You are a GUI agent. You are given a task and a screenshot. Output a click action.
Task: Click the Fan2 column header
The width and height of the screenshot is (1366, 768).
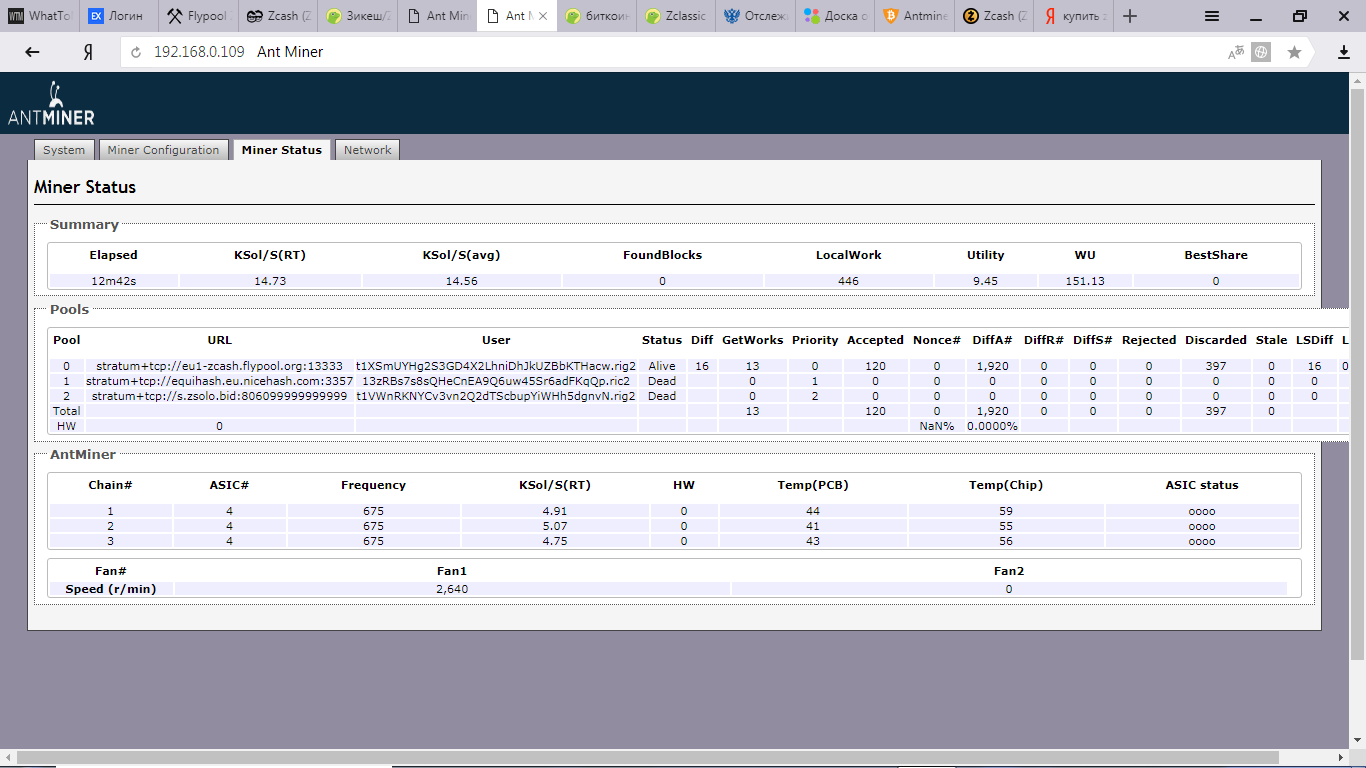(x=1008, y=571)
